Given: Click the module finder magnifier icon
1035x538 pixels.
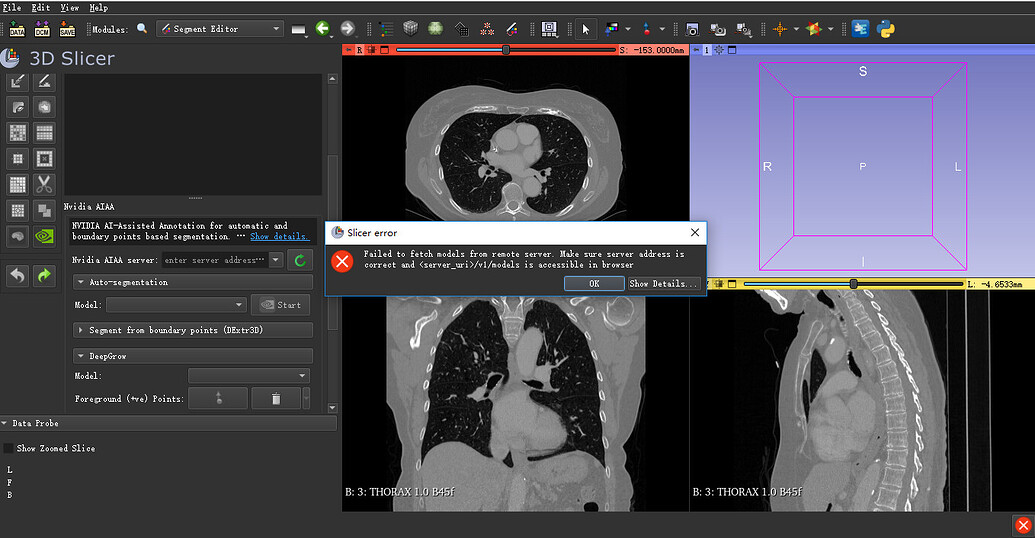Looking at the screenshot, I should pyautogui.click(x=142, y=28).
